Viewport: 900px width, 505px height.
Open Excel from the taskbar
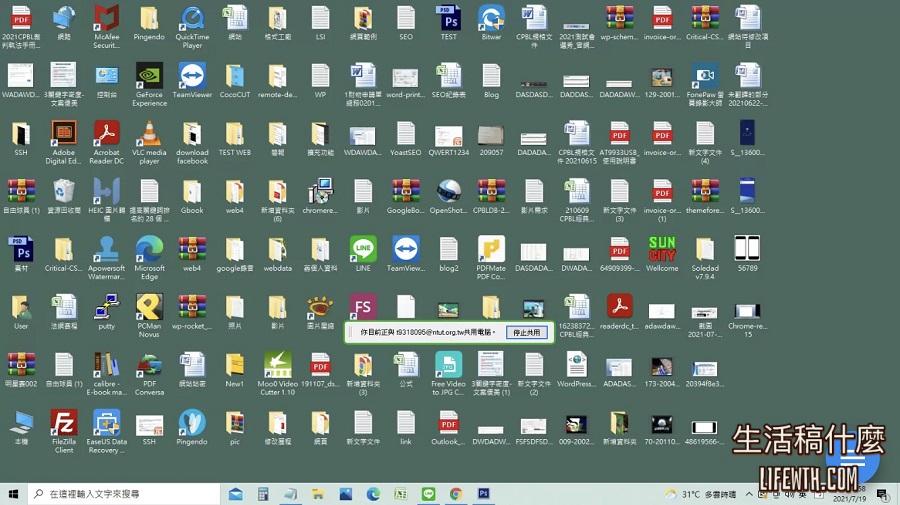(x=401, y=494)
